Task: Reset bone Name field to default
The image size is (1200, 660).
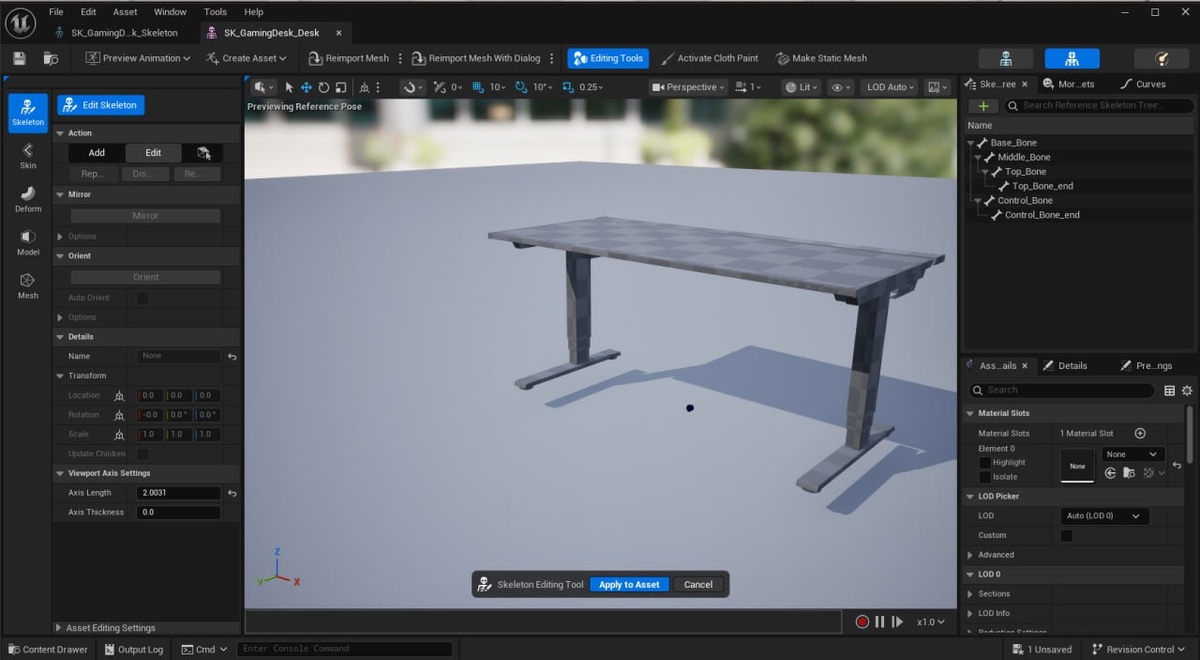Action: [232, 356]
